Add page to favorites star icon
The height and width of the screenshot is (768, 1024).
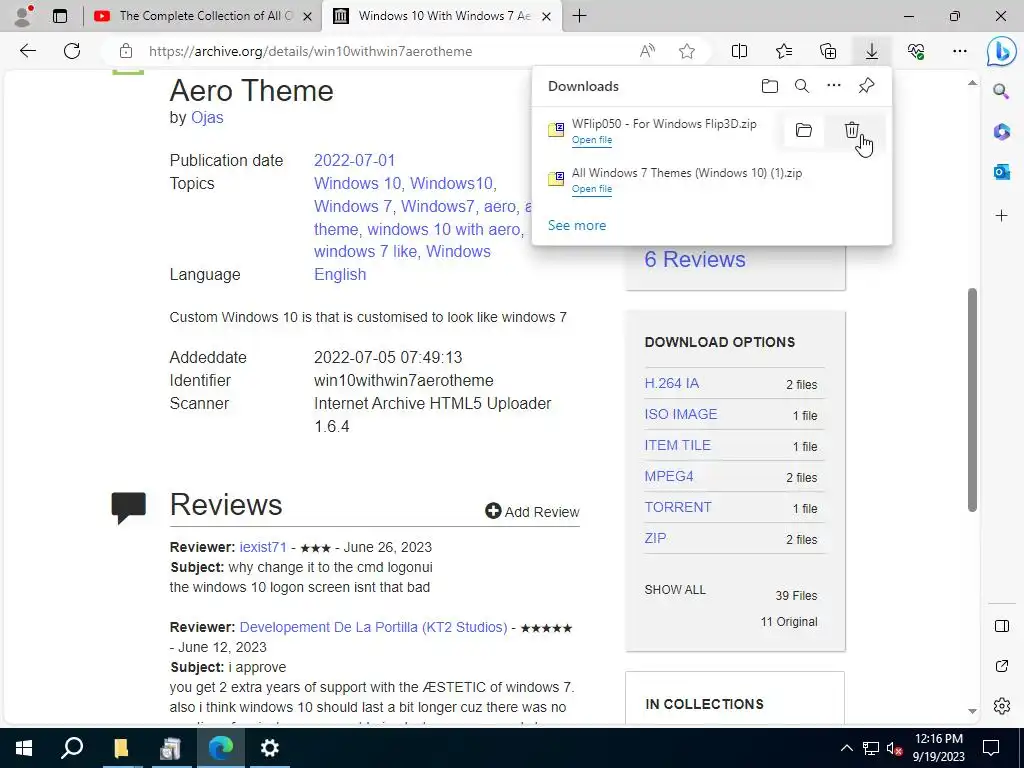coord(686,51)
